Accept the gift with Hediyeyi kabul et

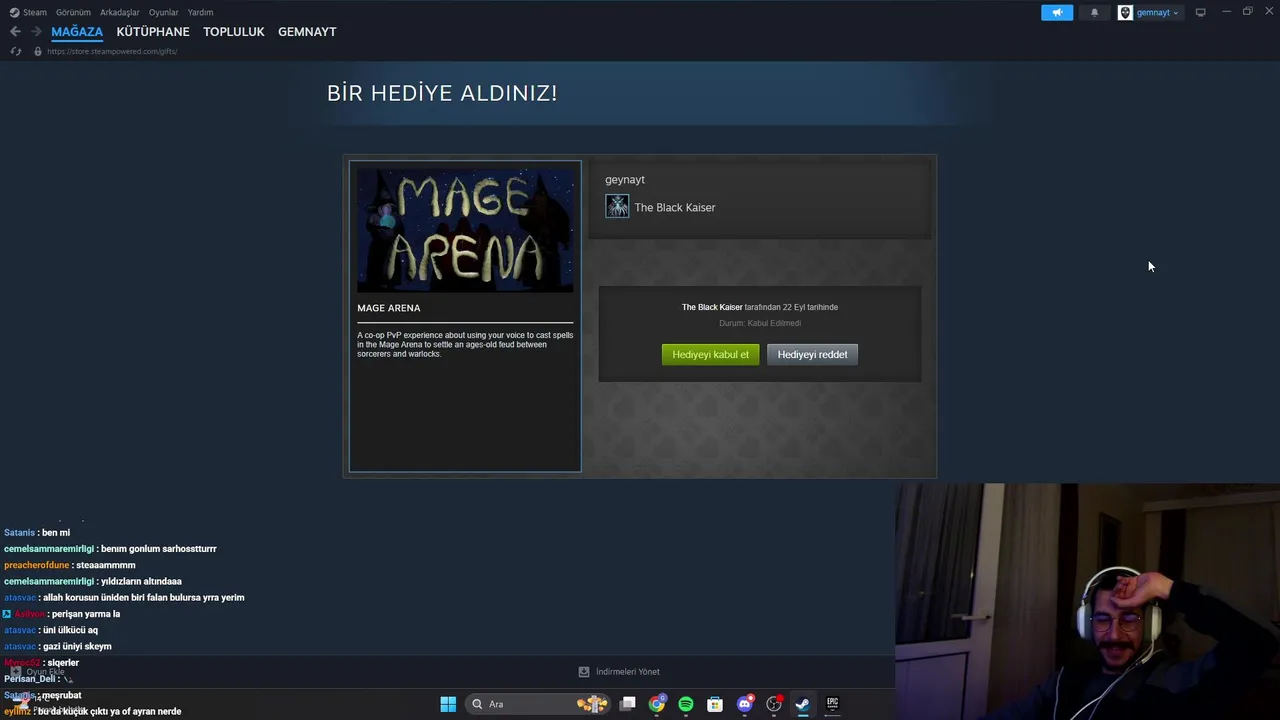click(x=710, y=354)
